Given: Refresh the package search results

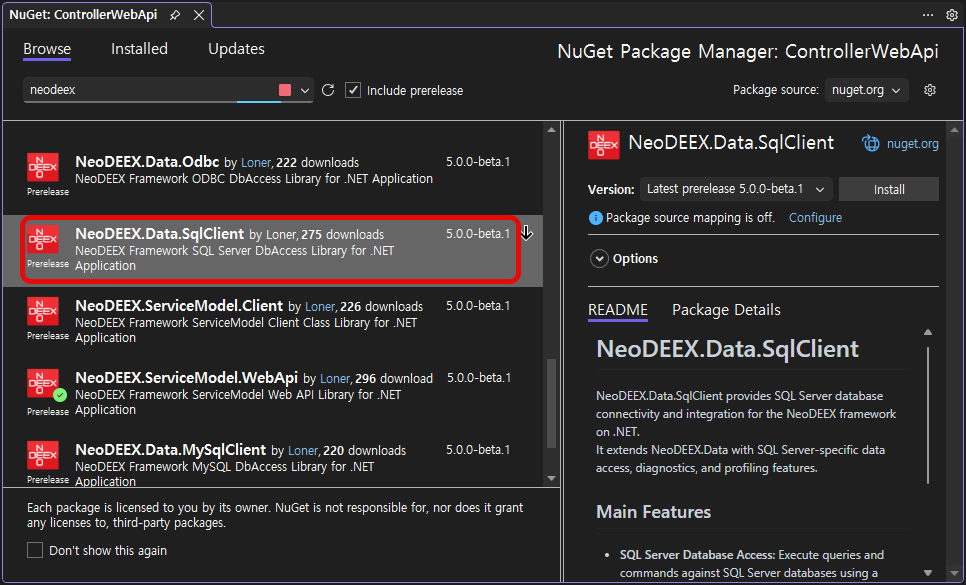Looking at the screenshot, I should point(328,90).
